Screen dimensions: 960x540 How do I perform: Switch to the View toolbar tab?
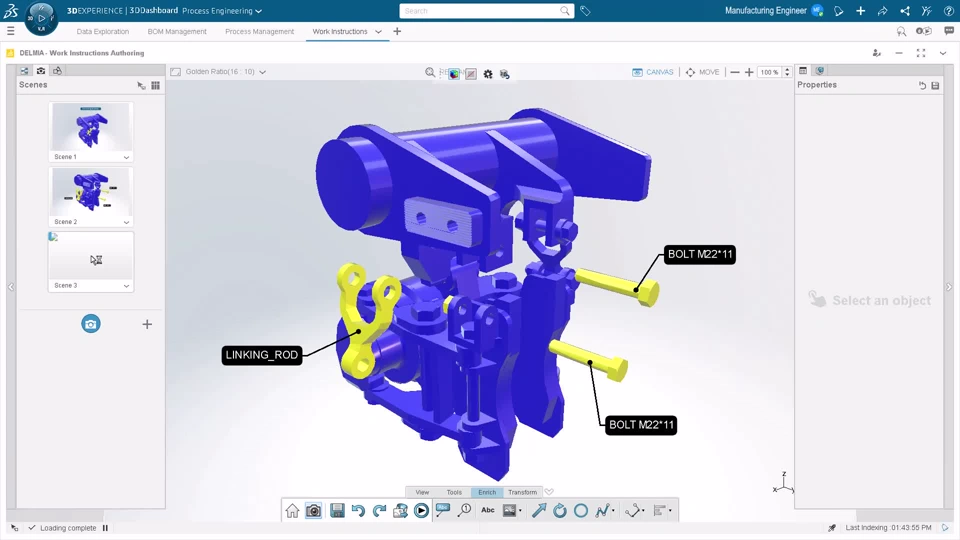(422, 492)
